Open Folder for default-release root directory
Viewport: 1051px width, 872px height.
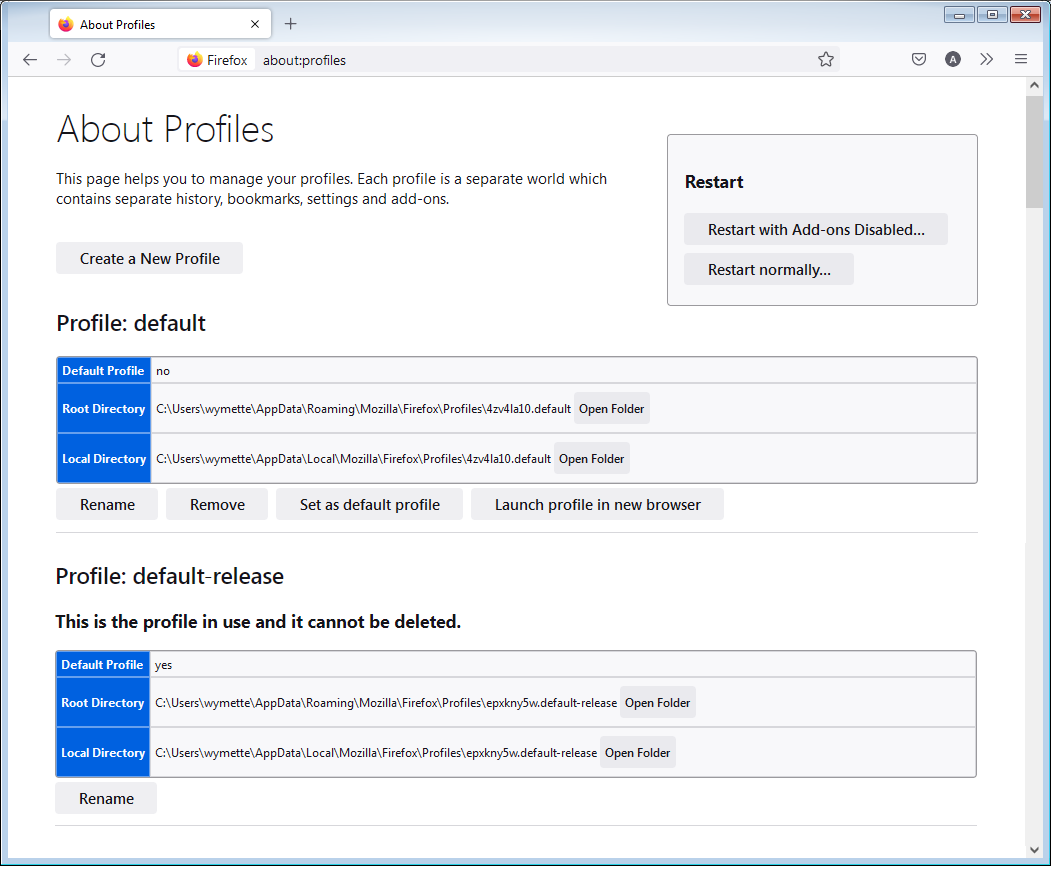pos(658,703)
